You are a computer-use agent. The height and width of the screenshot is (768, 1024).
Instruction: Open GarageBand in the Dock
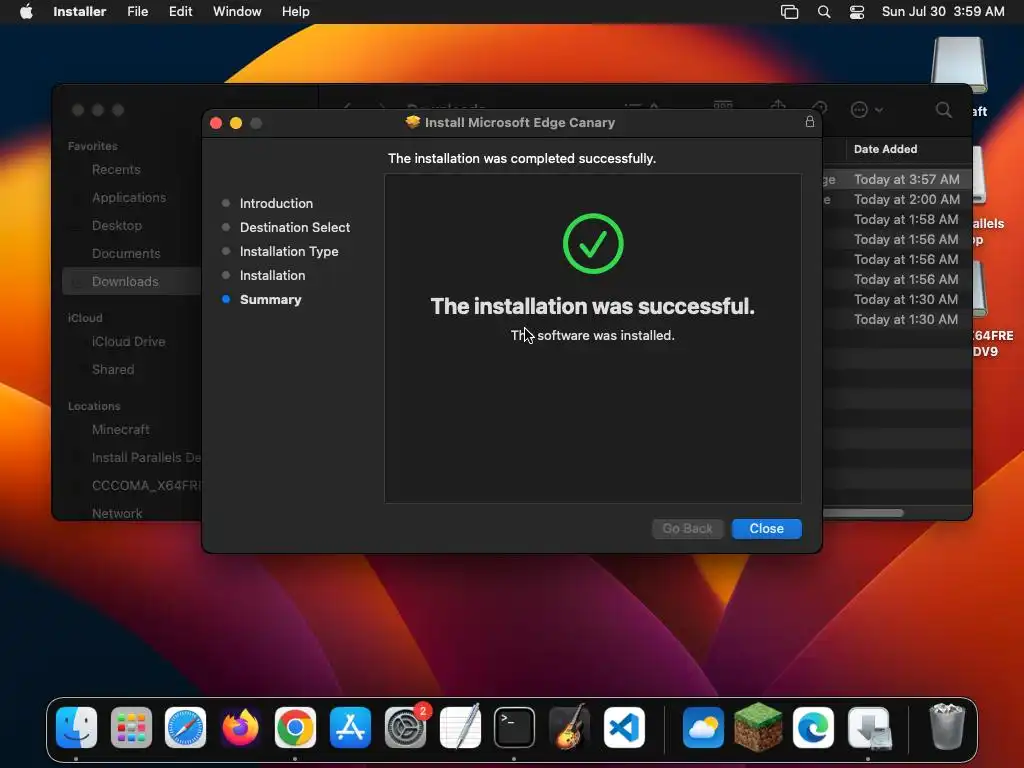(x=569, y=727)
